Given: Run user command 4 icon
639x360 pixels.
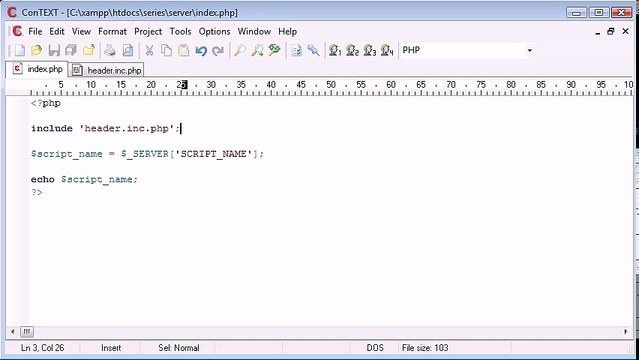Looking at the screenshot, I should coord(387,51).
